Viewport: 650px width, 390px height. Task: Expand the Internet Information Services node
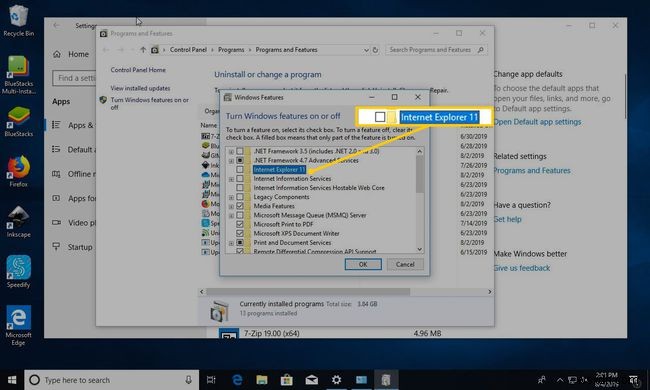point(231,179)
